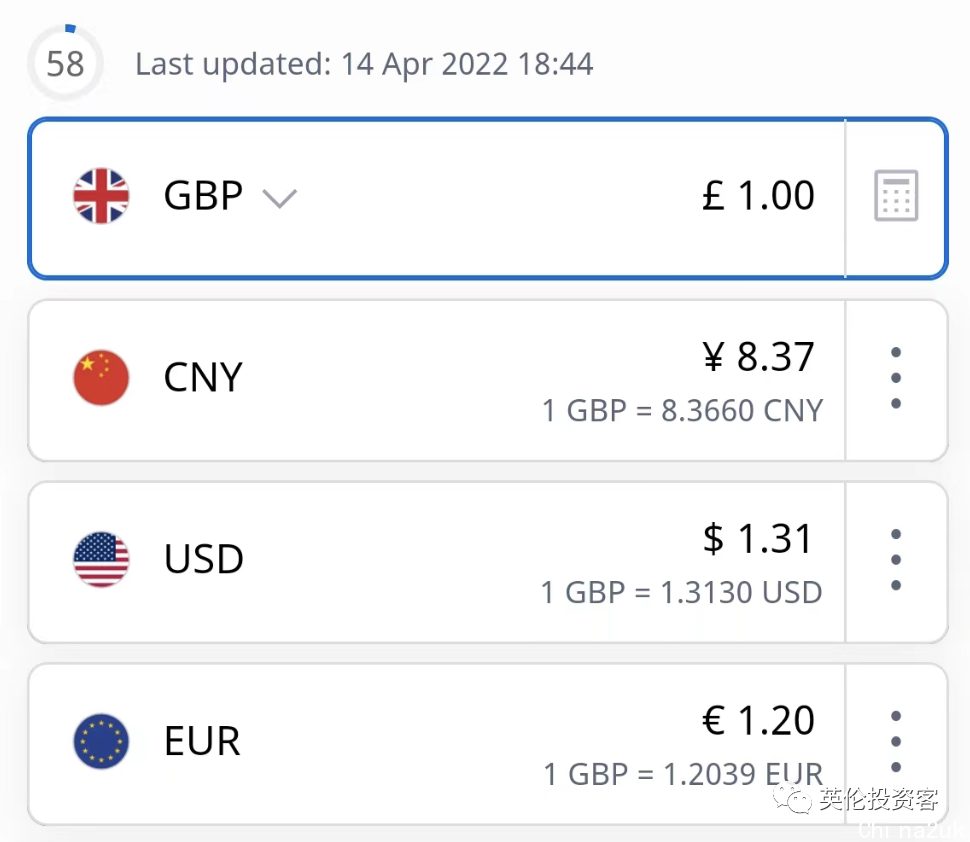
Task: Click the European Union flag icon
Action: pos(101,741)
